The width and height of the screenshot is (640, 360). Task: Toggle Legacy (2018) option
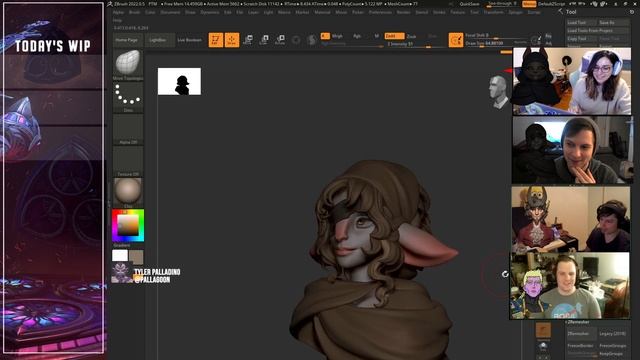click(x=613, y=334)
